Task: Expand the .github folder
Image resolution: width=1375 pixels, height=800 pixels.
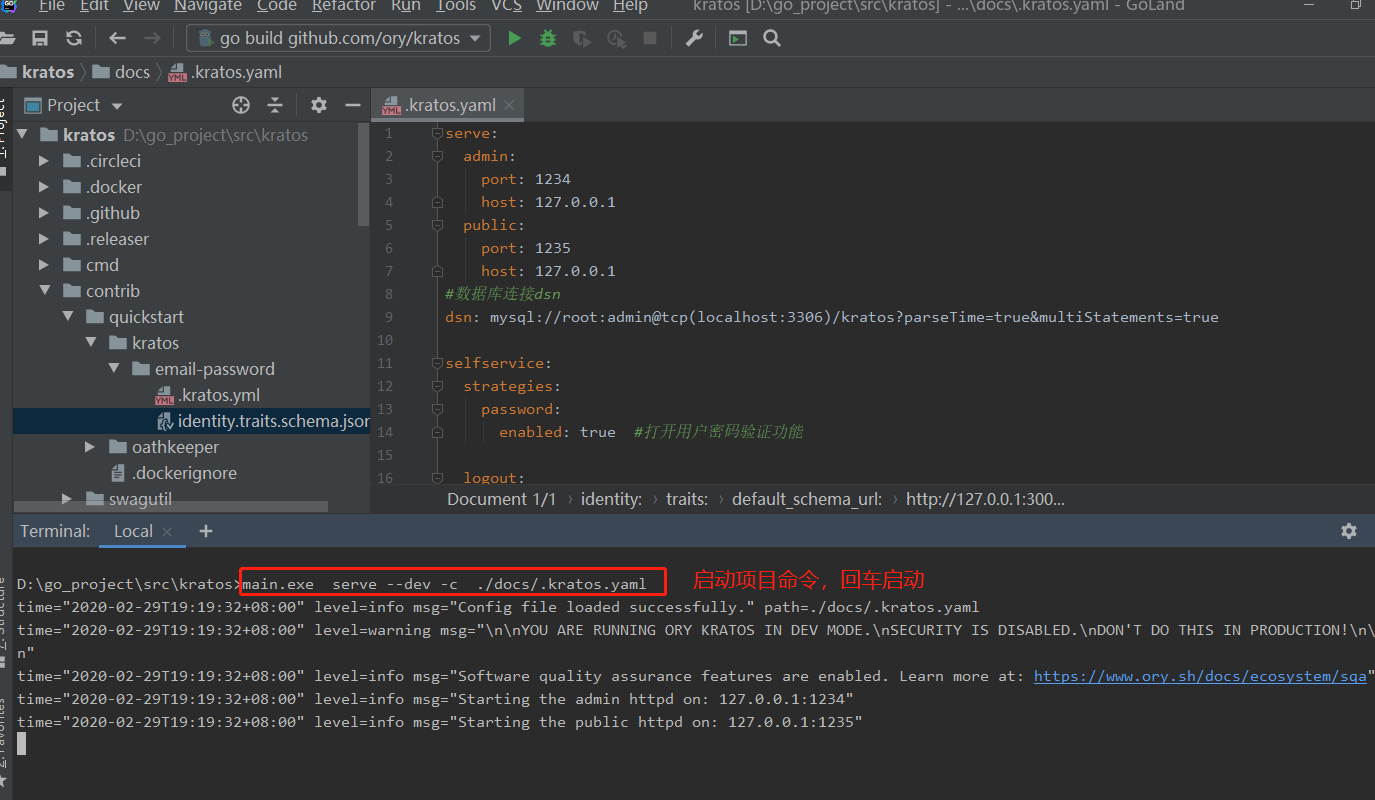Action: point(43,213)
